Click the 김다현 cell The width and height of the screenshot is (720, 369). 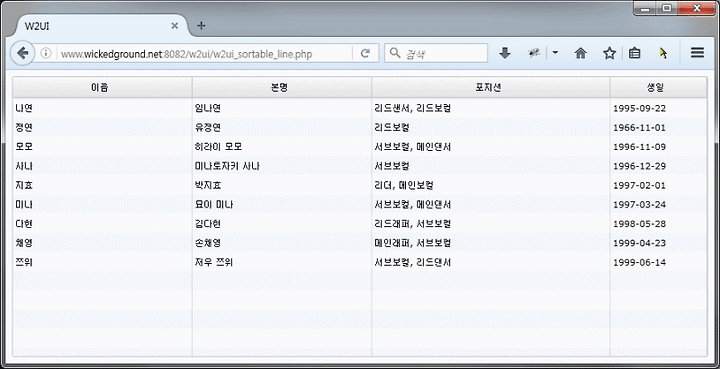click(282, 224)
